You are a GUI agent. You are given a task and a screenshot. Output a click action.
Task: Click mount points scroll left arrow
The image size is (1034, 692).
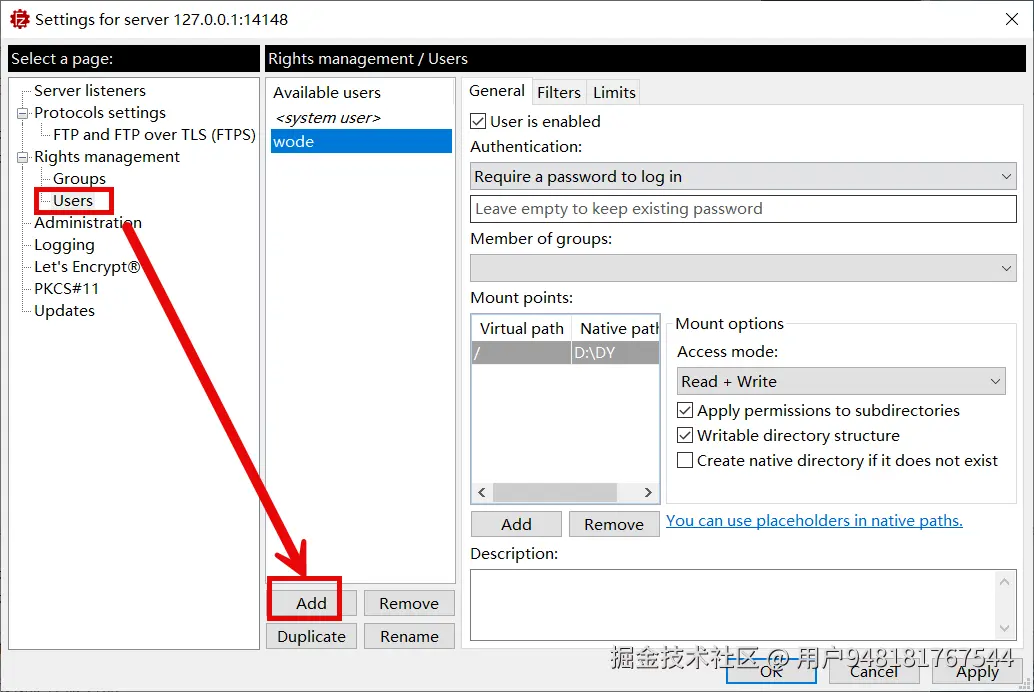coord(482,493)
